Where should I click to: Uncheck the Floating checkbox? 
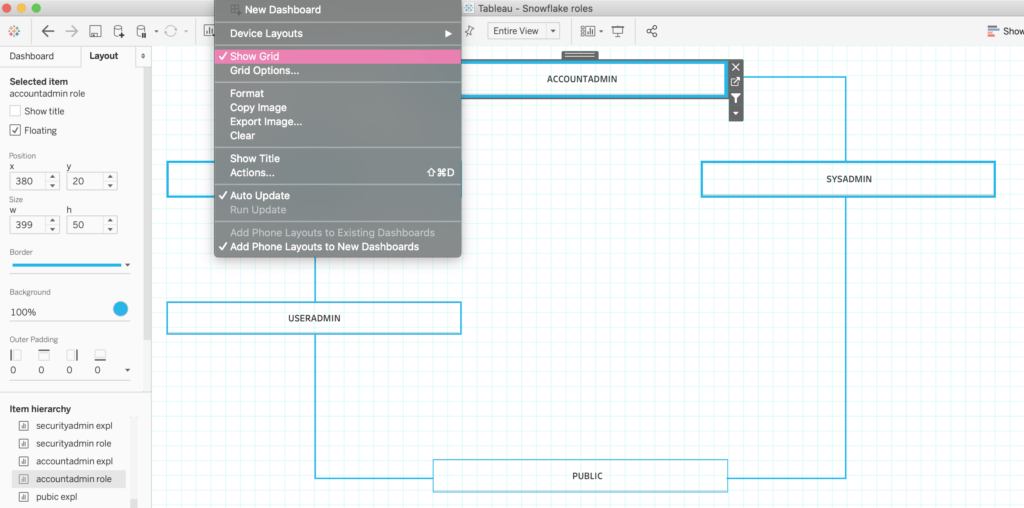click(15, 130)
